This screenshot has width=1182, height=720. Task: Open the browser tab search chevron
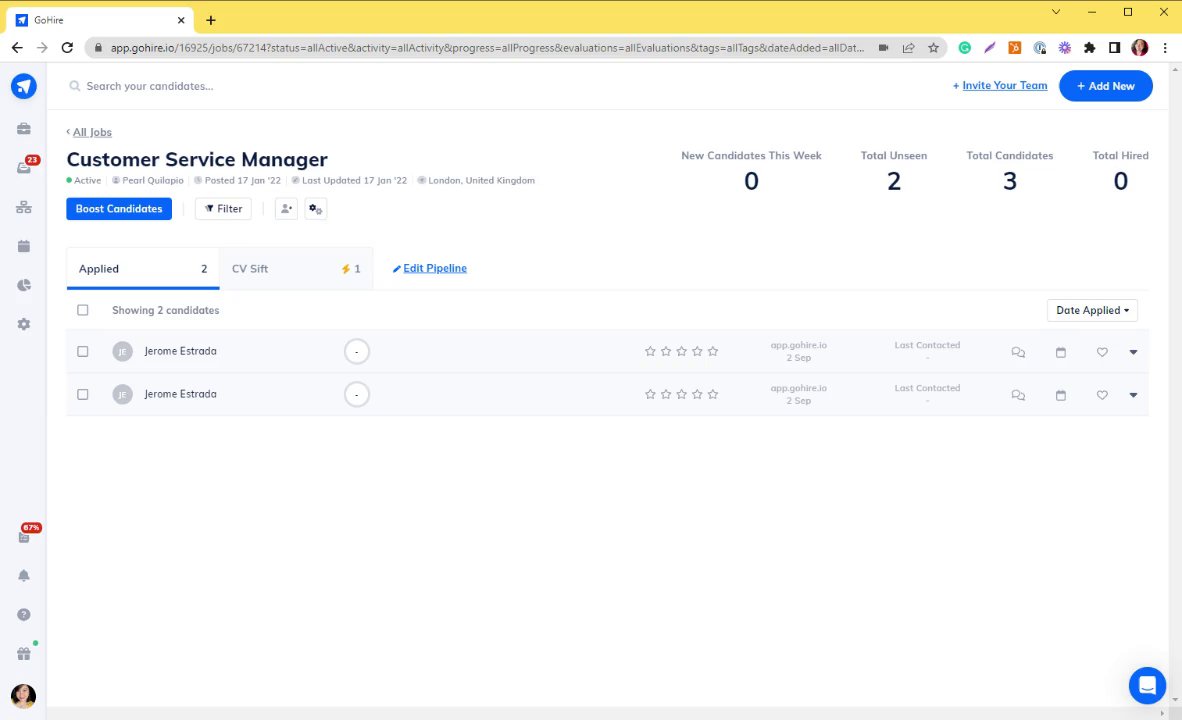point(1055,12)
